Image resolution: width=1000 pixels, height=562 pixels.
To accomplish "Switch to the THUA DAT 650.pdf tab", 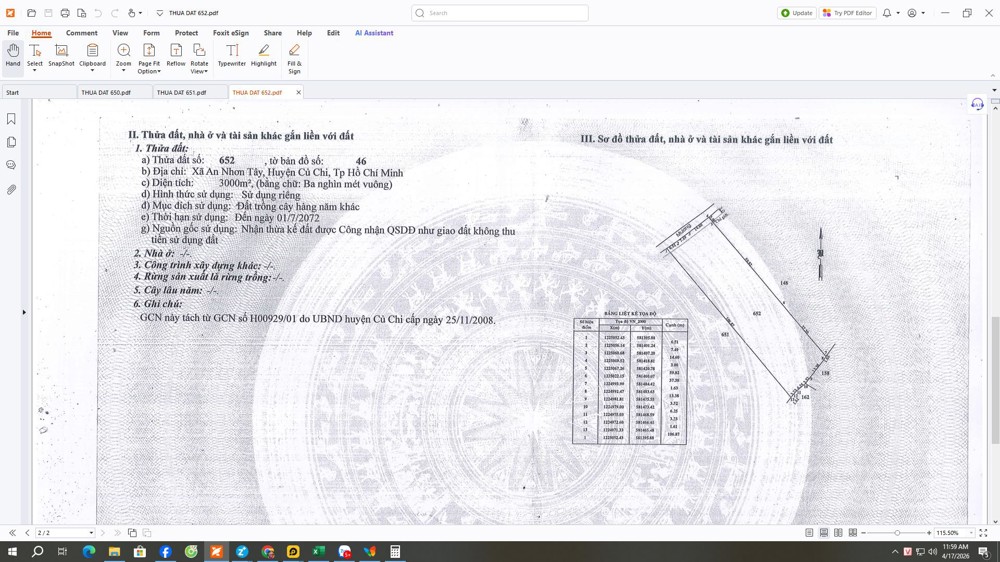I will (x=106, y=92).
